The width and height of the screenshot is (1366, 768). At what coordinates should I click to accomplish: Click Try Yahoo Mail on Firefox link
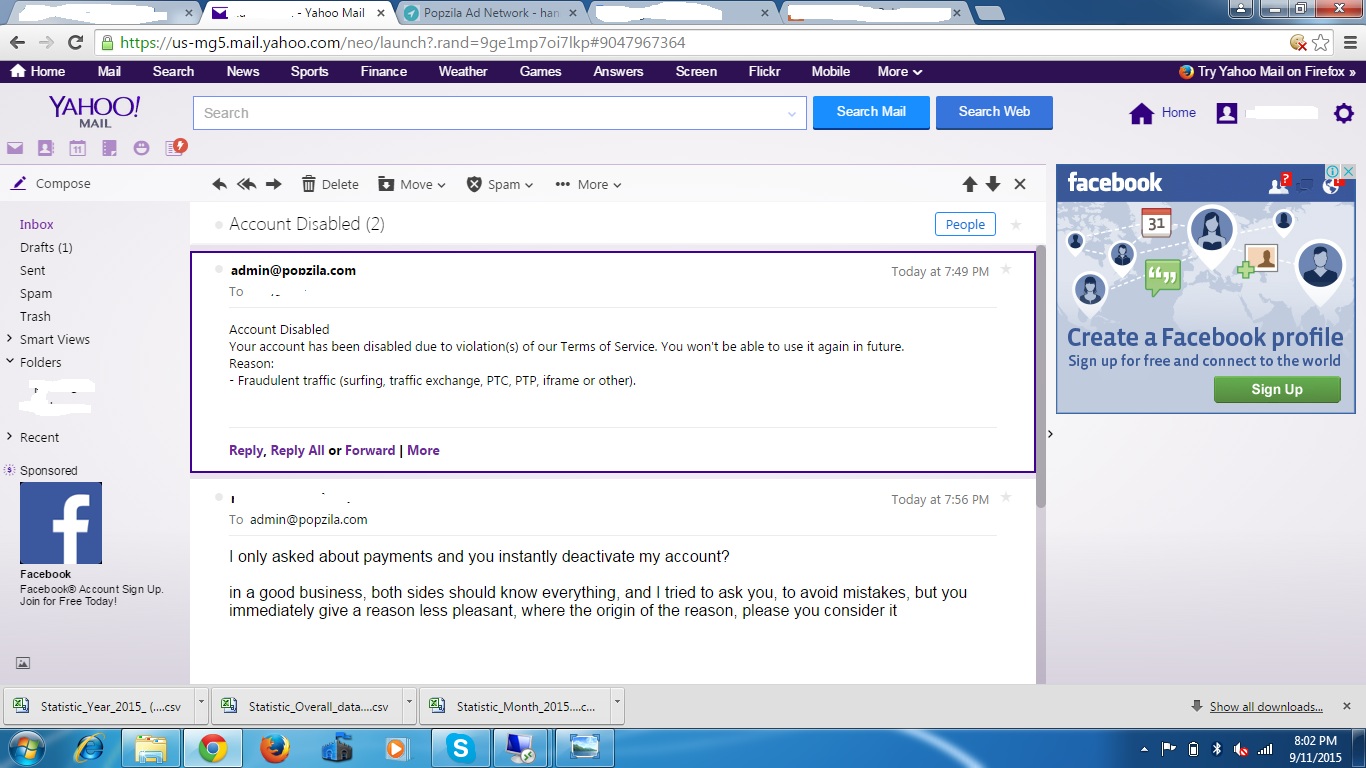[x=1268, y=71]
